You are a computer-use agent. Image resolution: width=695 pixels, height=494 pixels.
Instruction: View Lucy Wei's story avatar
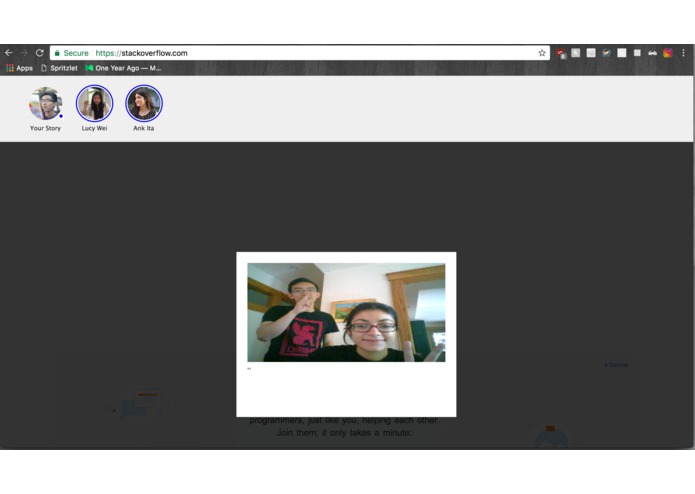[94, 103]
